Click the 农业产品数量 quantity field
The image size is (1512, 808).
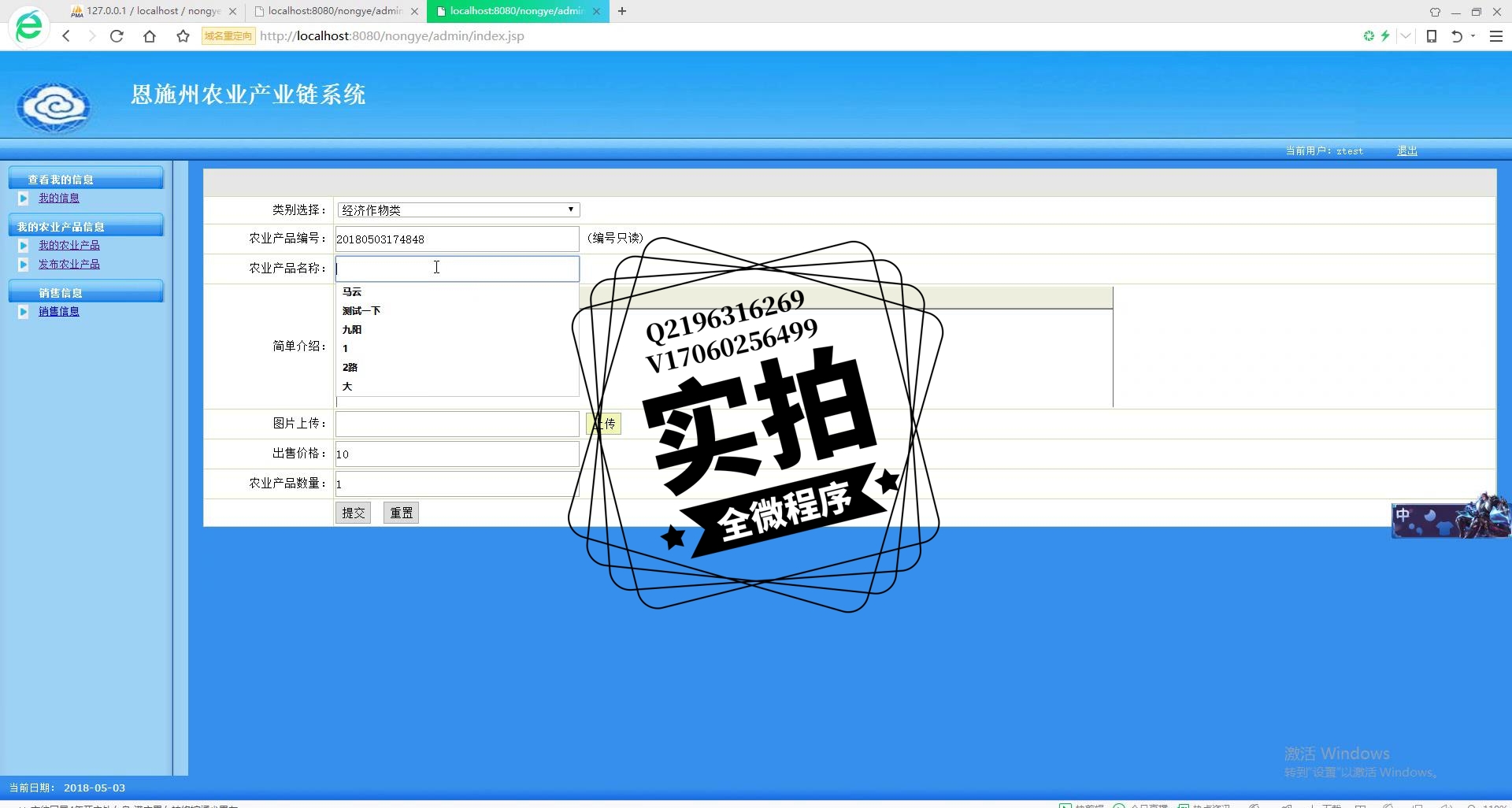pos(457,484)
